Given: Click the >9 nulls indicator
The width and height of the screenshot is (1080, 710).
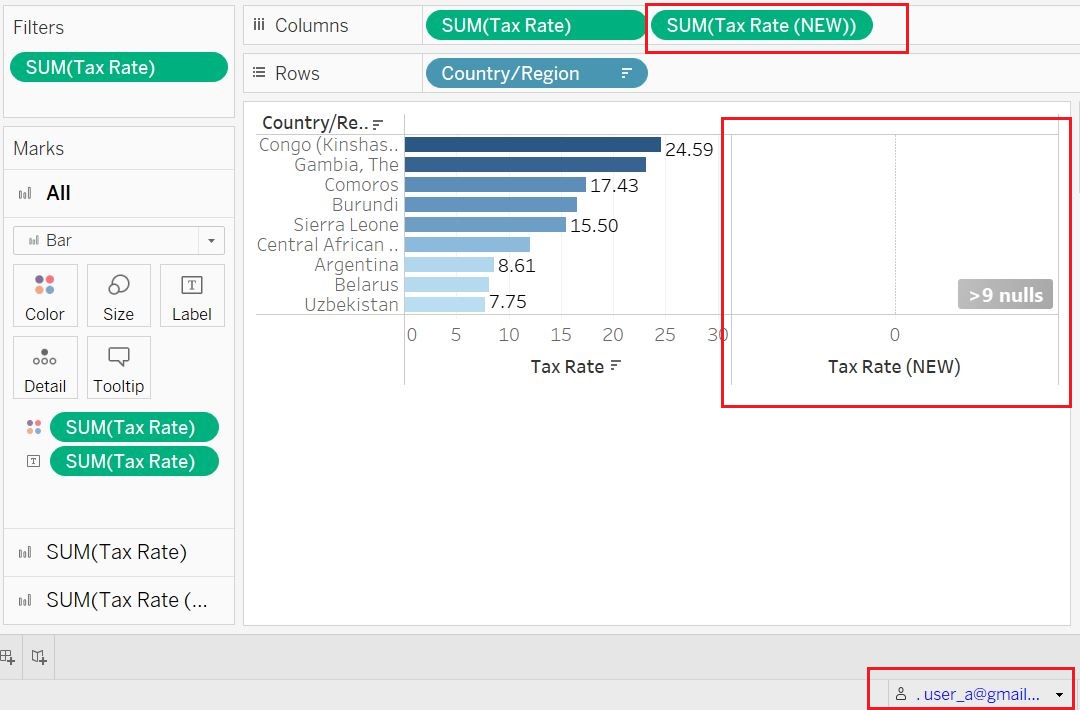Looking at the screenshot, I should (x=1005, y=294).
